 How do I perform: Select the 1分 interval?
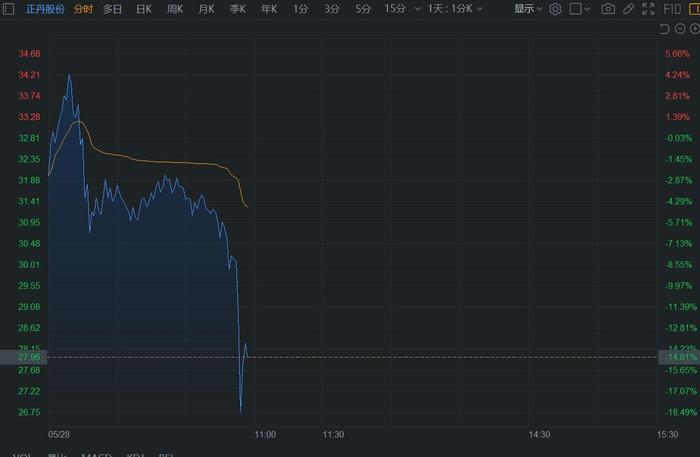[x=300, y=9]
